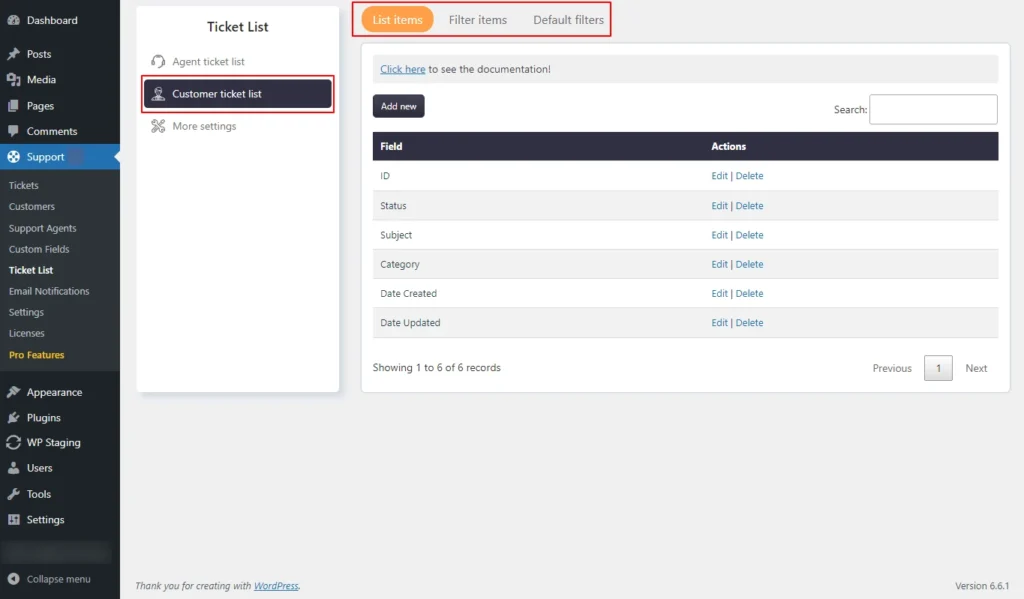
Task: Open Appearance via its sidebar icon
Action: click(14, 391)
